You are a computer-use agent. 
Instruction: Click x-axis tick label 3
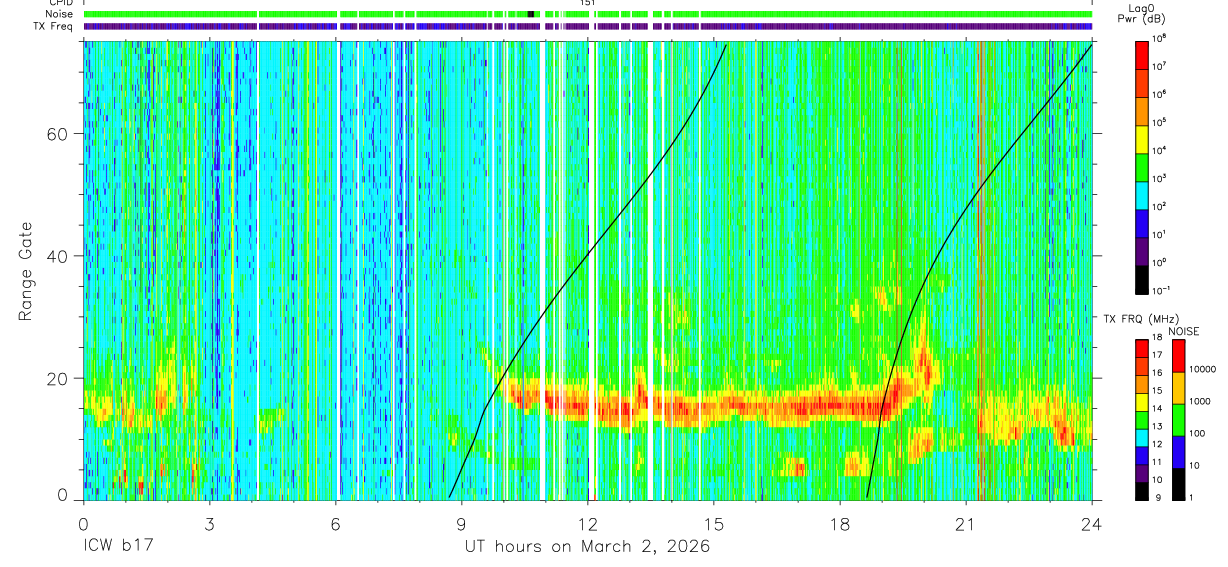[209, 523]
